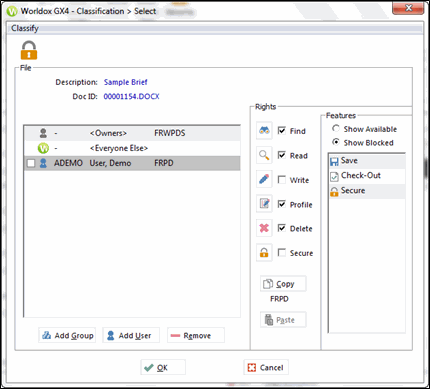
Task: Click the Classify header bar
Action: point(215,28)
